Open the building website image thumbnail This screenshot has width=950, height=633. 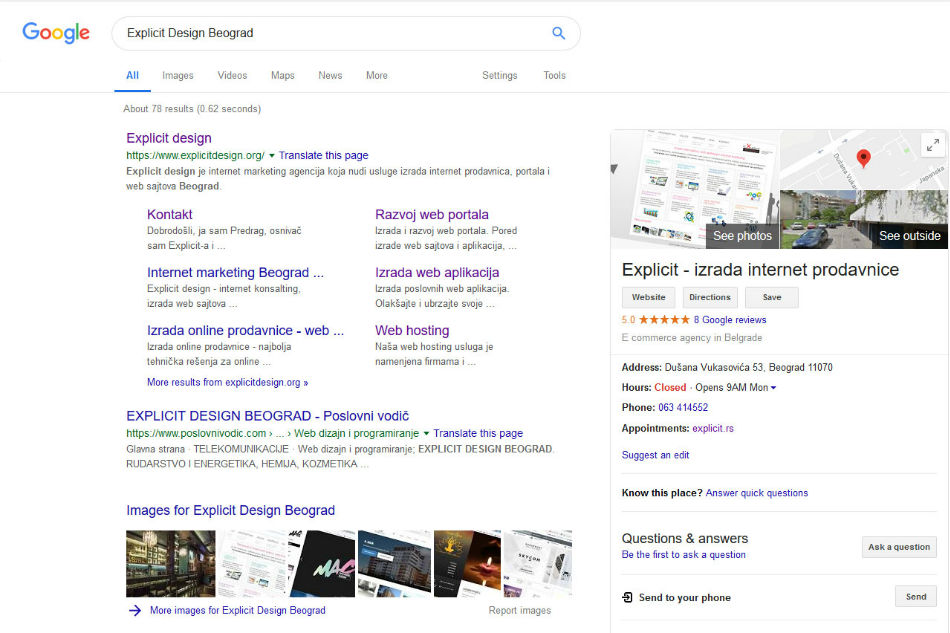[x=394, y=564]
